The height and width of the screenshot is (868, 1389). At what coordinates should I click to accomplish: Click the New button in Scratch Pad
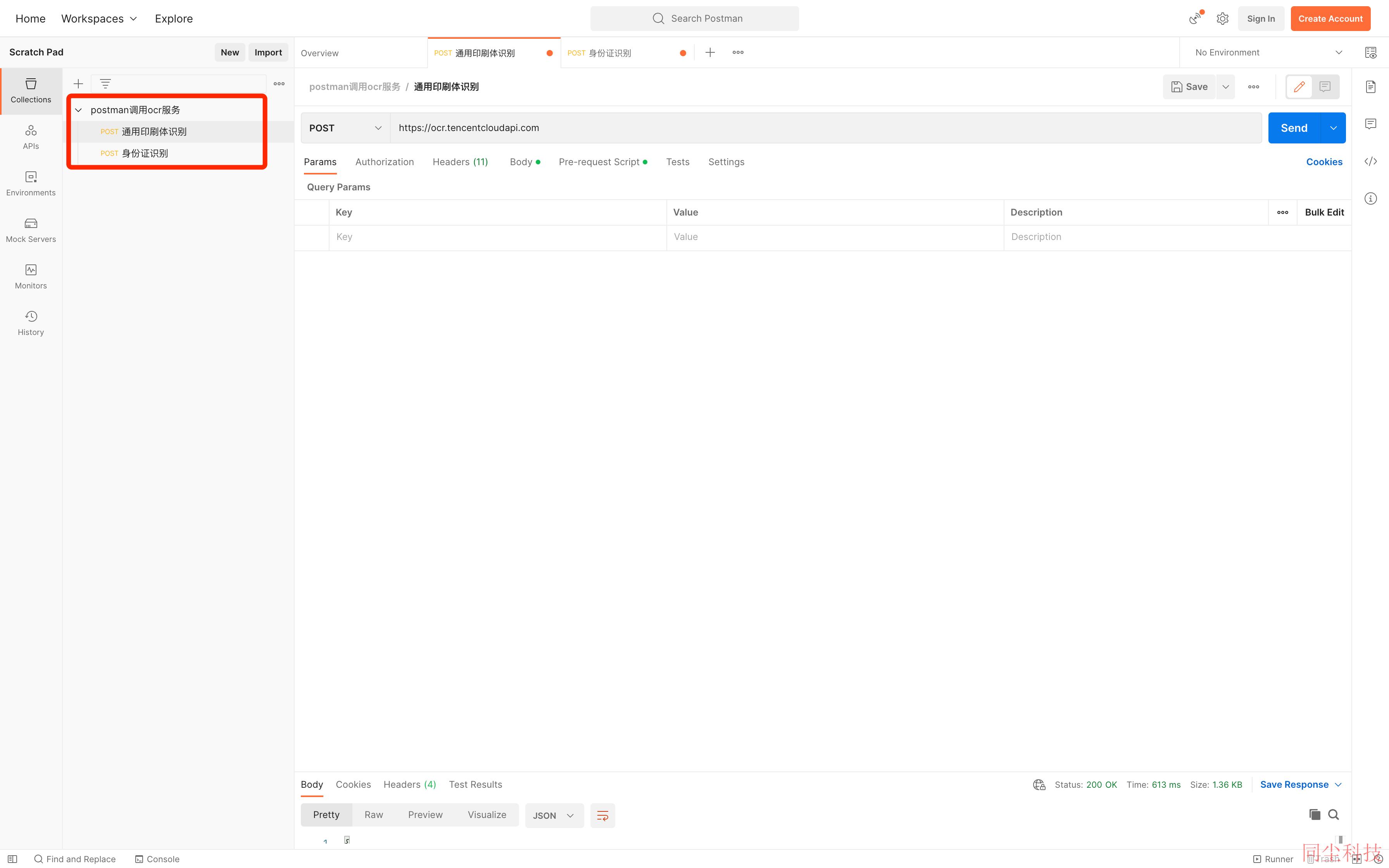229,52
